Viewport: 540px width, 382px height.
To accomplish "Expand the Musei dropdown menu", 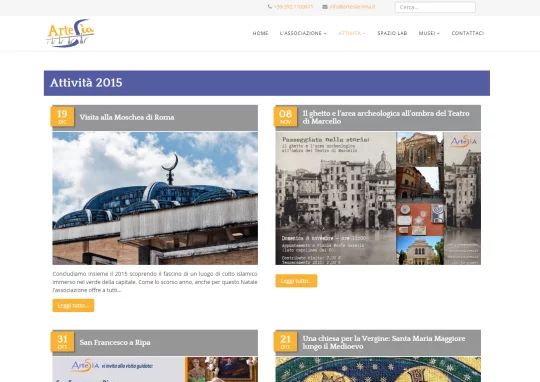I will [429, 33].
